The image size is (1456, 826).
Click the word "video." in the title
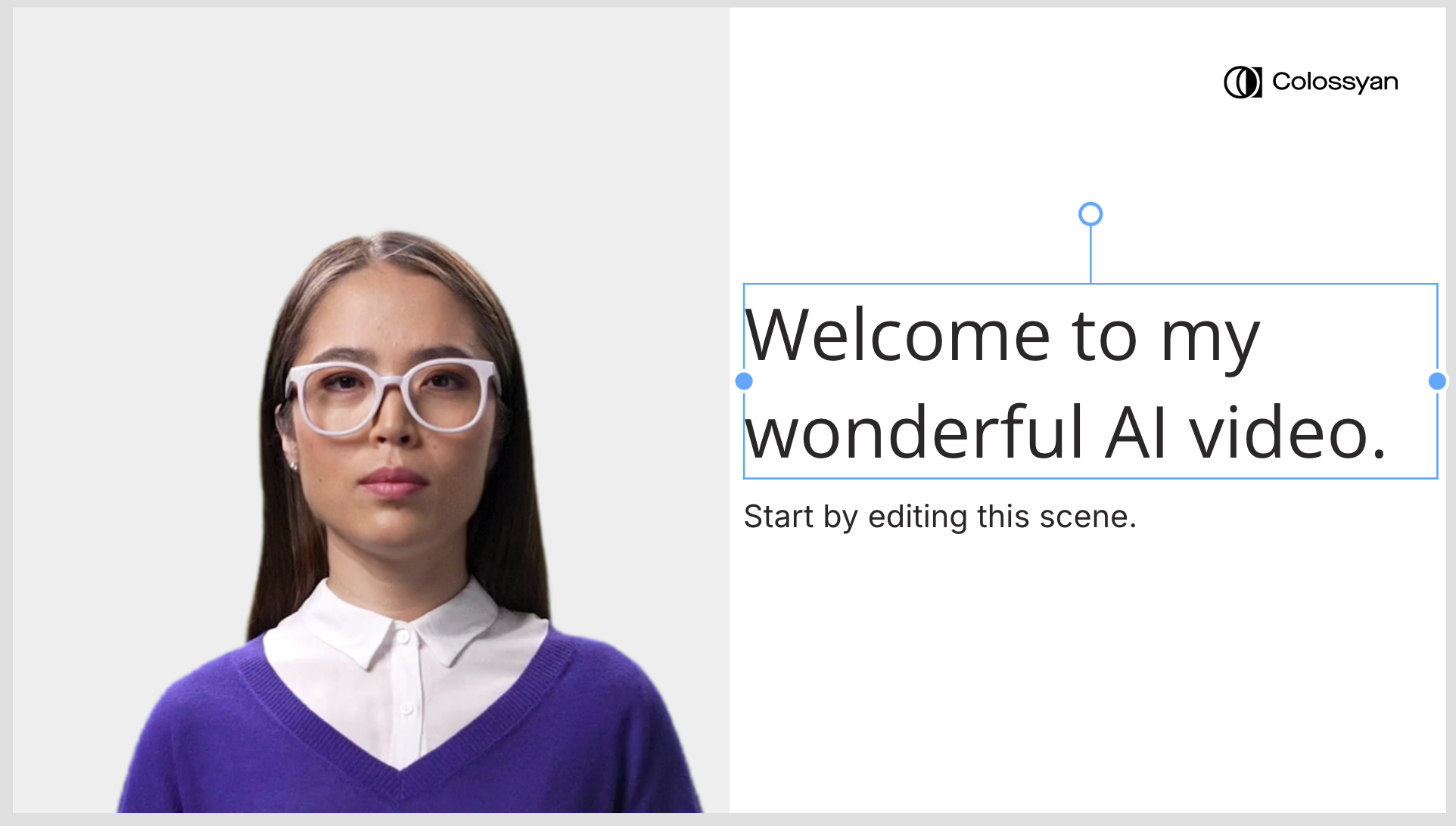[x=1288, y=433]
